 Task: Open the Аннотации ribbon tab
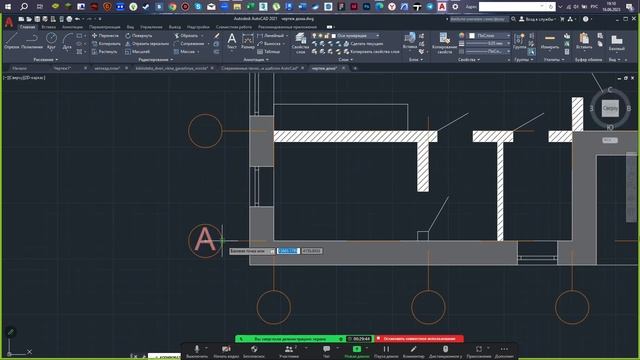(x=72, y=27)
